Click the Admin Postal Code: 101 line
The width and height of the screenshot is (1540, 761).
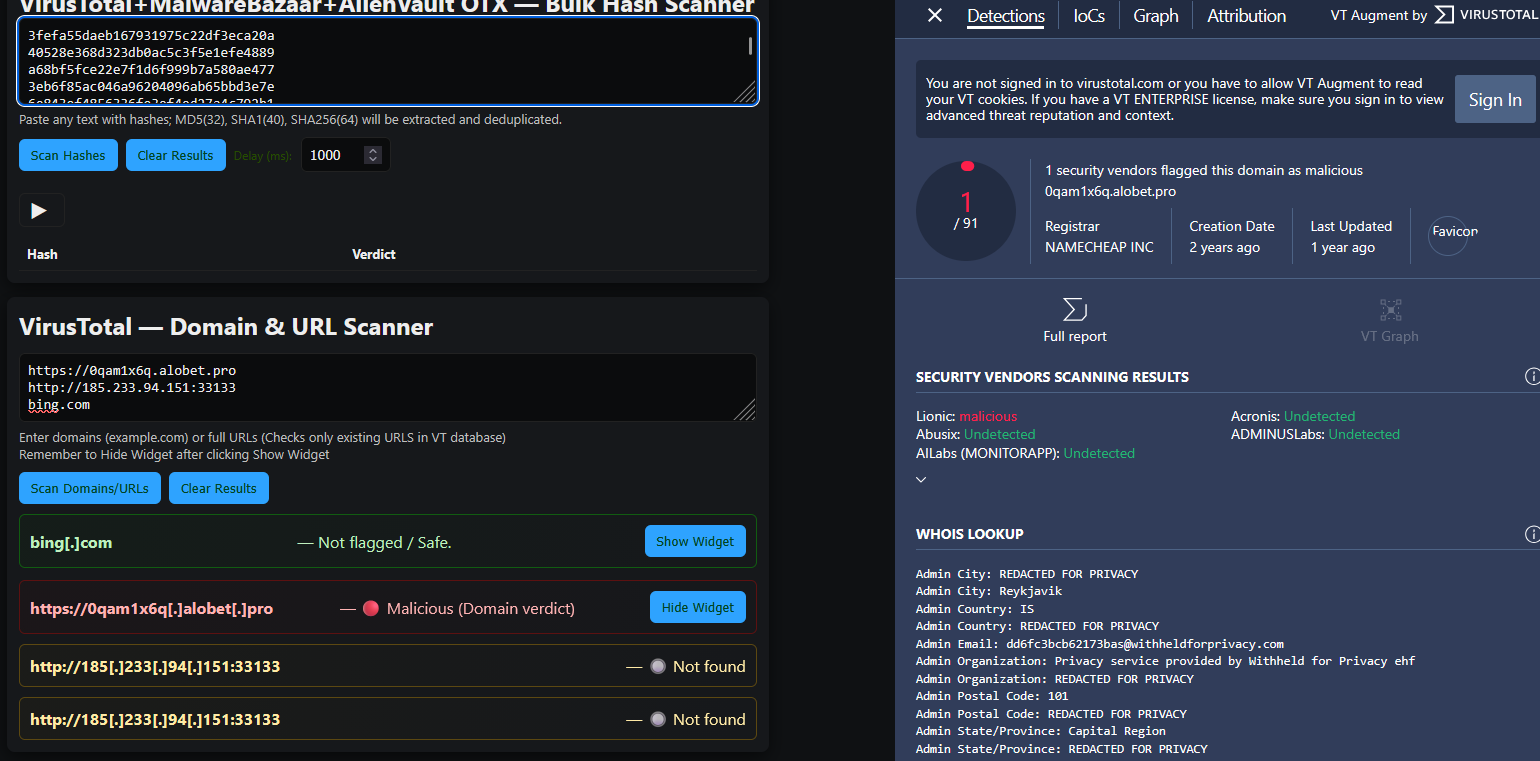coord(992,696)
